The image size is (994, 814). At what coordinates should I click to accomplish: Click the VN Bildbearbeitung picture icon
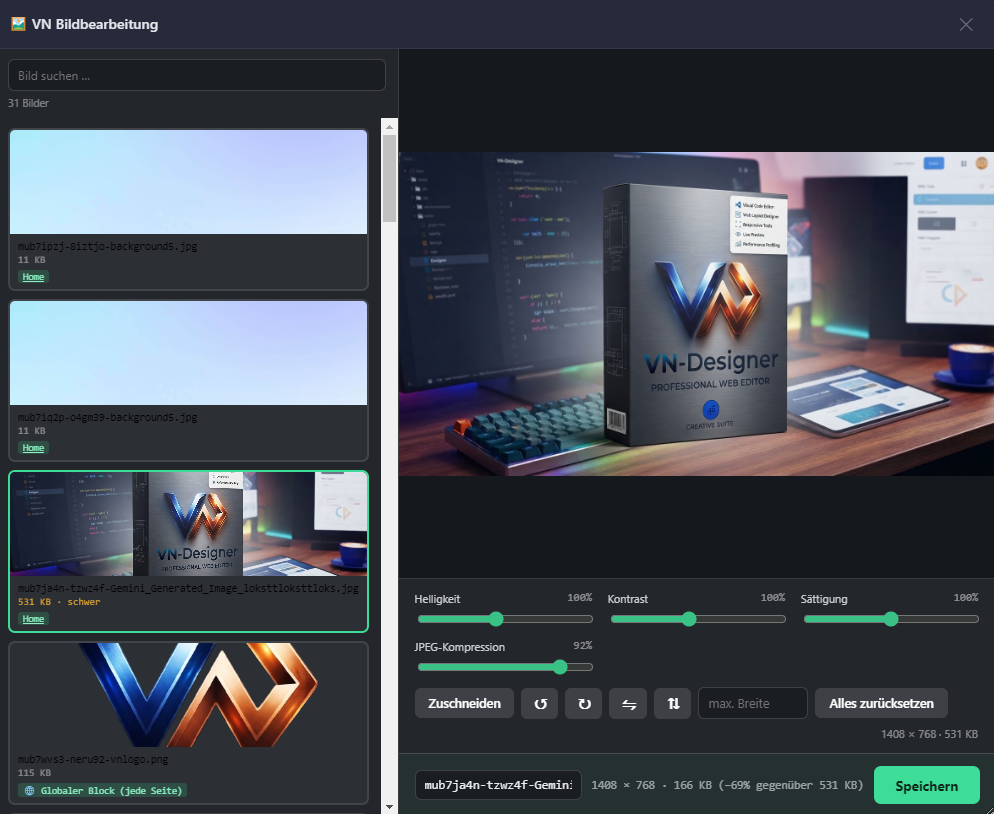pos(18,24)
